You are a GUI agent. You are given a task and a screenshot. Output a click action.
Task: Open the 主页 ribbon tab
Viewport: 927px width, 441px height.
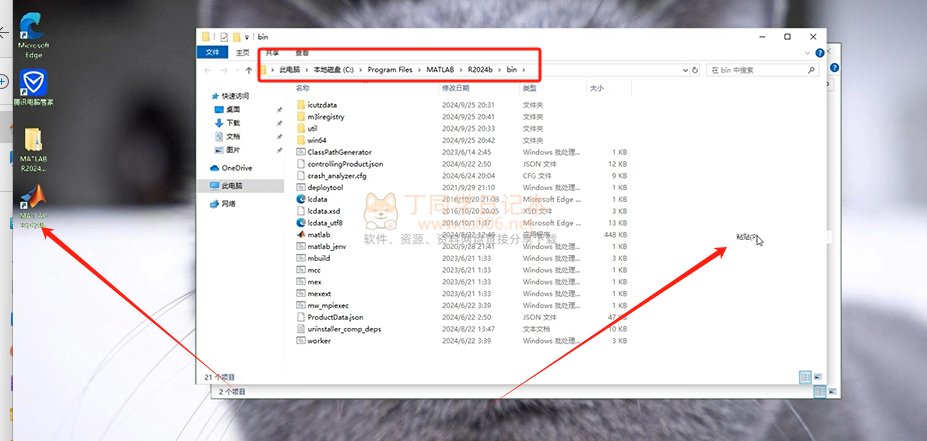243,53
